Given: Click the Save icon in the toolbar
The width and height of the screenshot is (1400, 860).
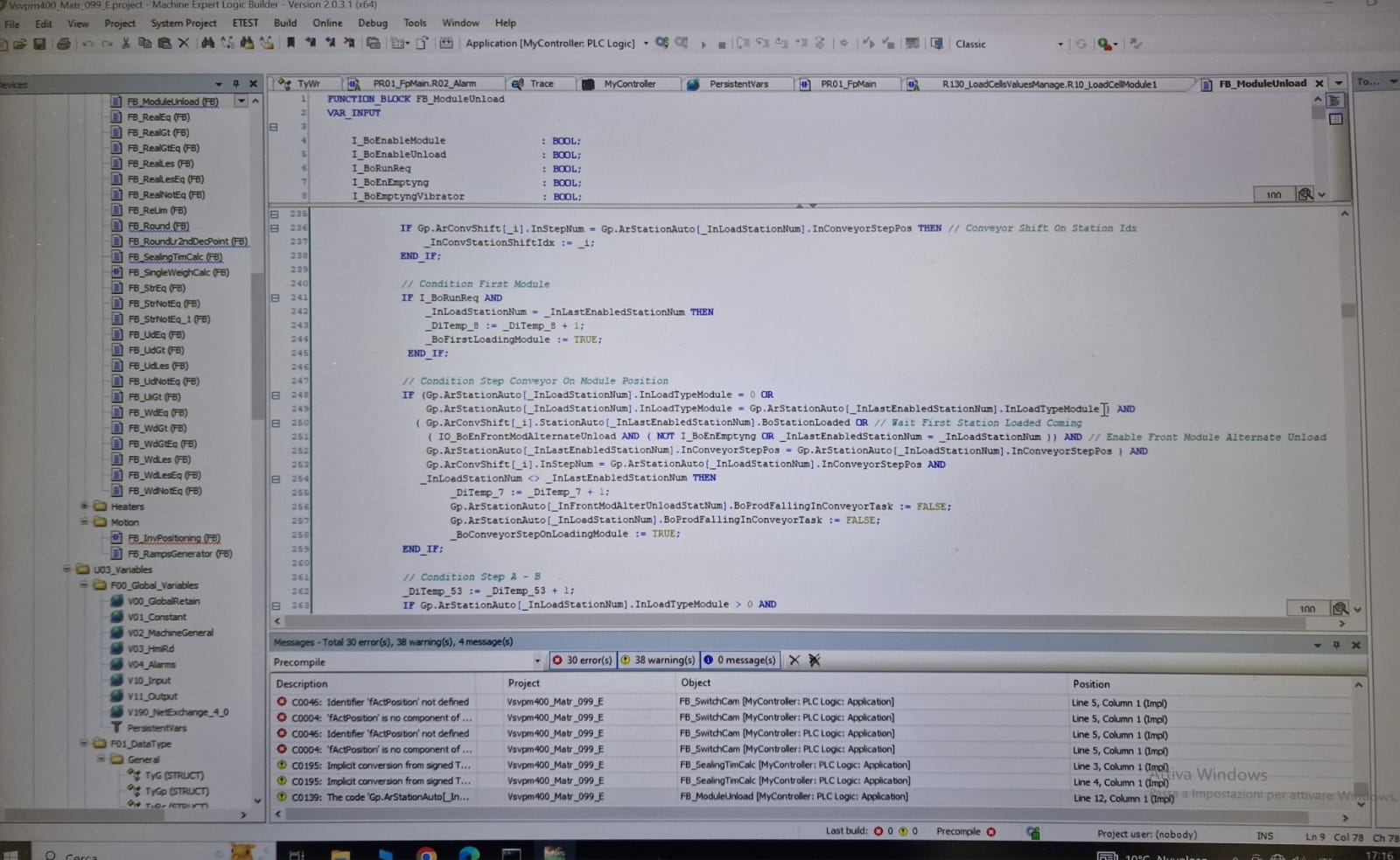Looking at the screenshot, I should pyautogui.click(x=39, y=44).
